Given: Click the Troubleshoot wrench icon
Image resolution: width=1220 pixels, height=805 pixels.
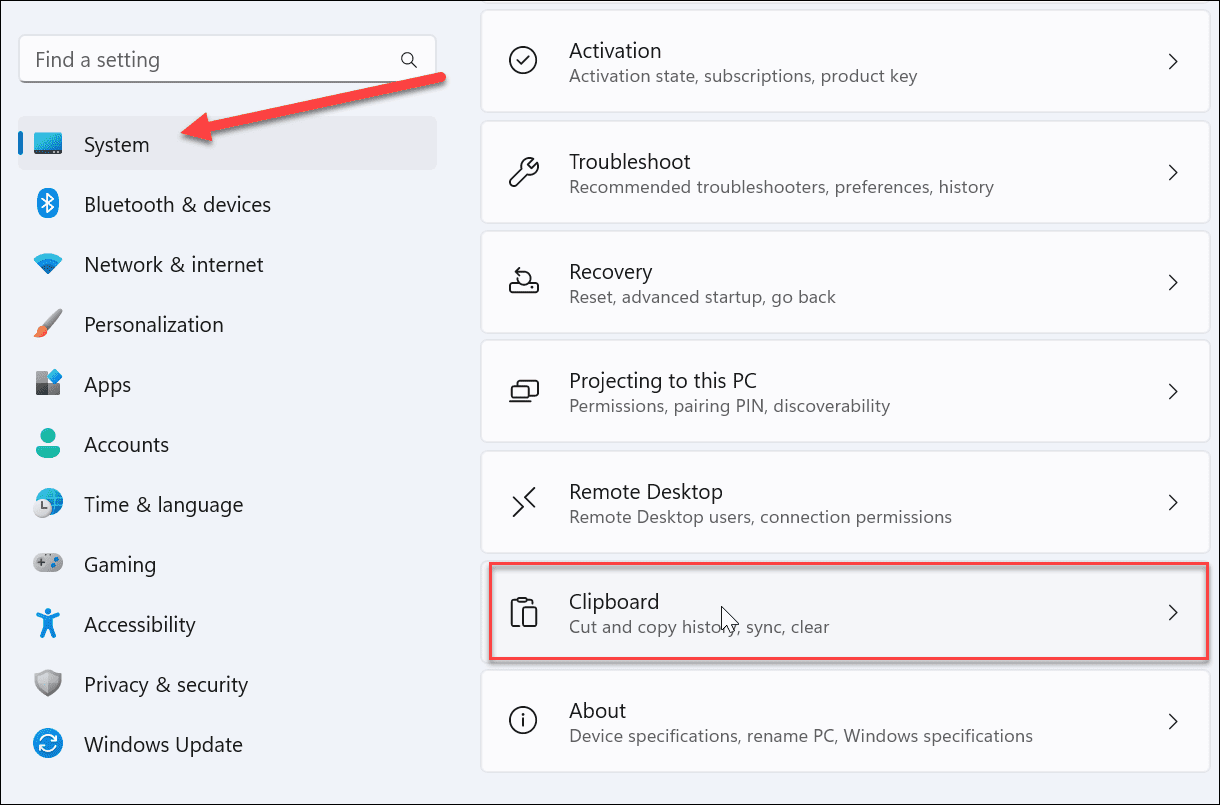Looking at the screenshot, I should (x=524, y=173).
